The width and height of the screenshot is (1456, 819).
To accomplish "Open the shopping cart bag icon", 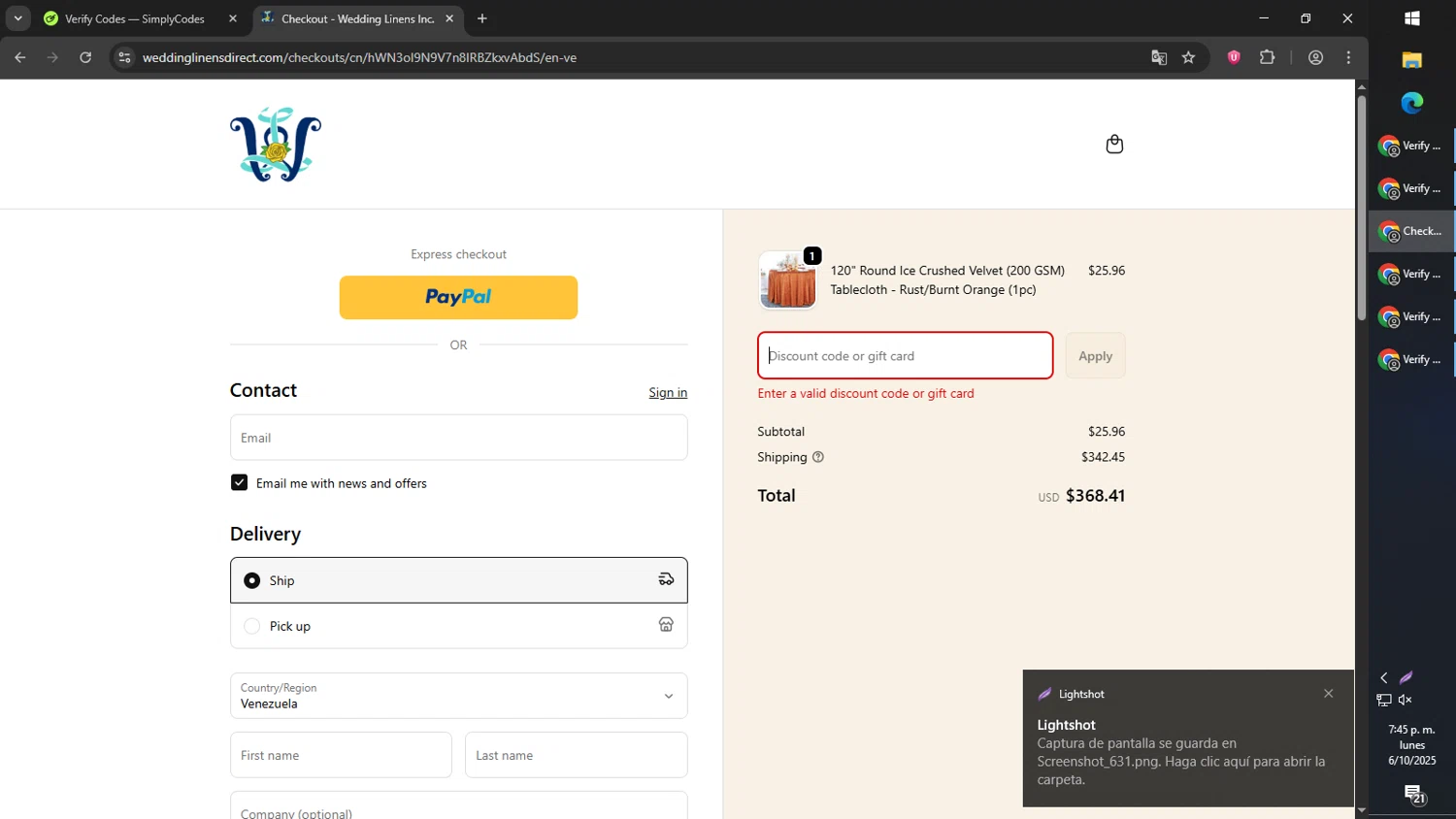I will [1114, 144].
